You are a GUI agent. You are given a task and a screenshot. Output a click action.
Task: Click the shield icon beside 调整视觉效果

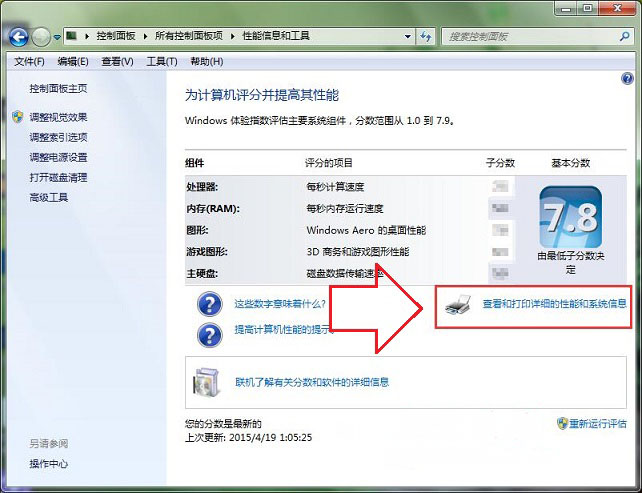pyautogui.click(x=18, y=117)
